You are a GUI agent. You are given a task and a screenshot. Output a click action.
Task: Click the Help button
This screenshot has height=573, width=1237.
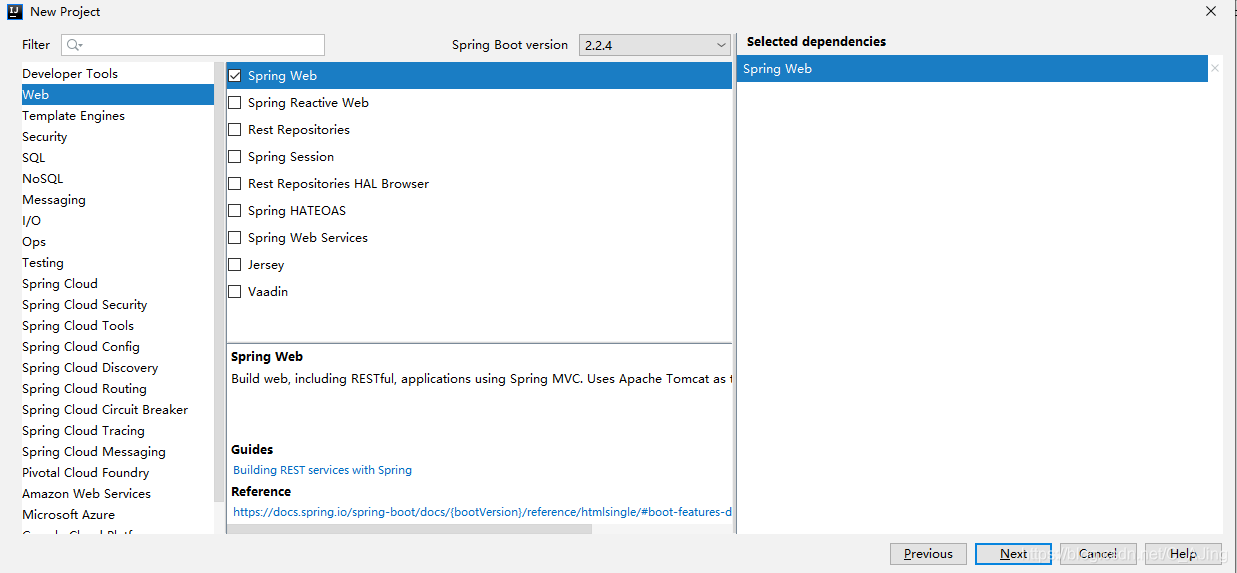click(x=1183, y=554)
